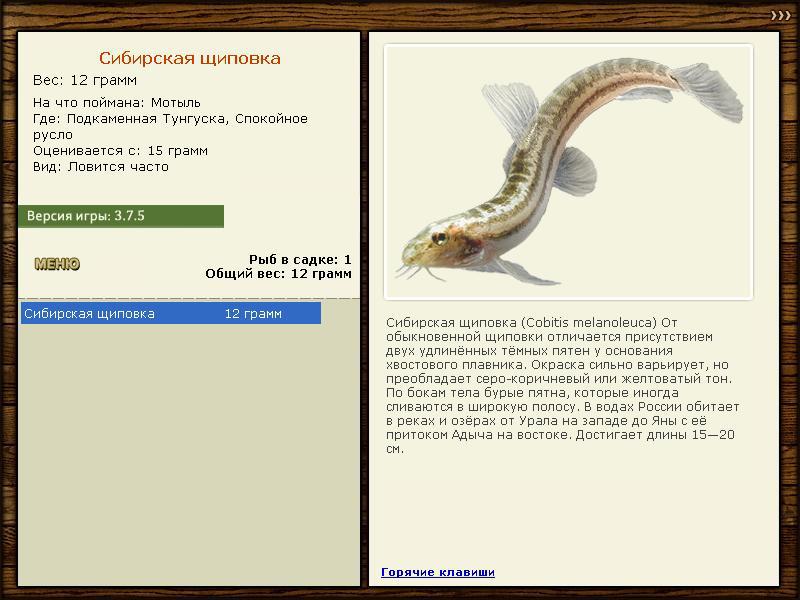Click the triple-arrow icon in the top corner
Screen dimensions: 800x600
point(781,16)
